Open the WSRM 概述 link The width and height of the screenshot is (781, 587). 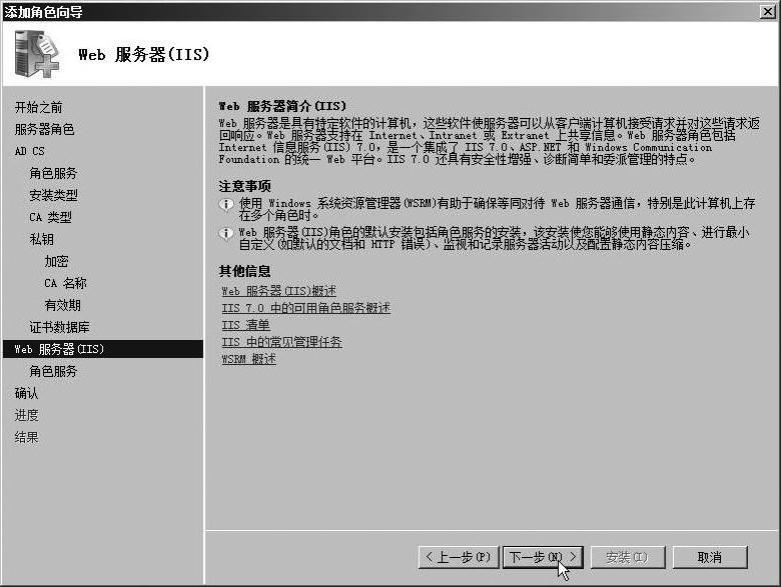coord(249,359)
